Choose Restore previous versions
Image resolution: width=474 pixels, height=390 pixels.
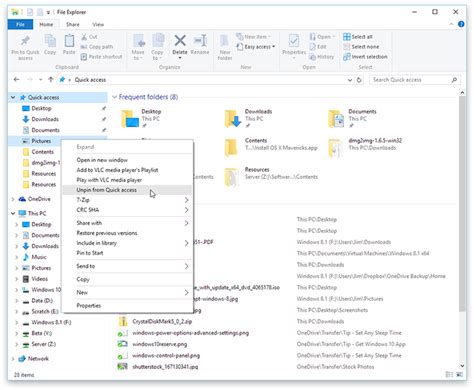(127, 233)
